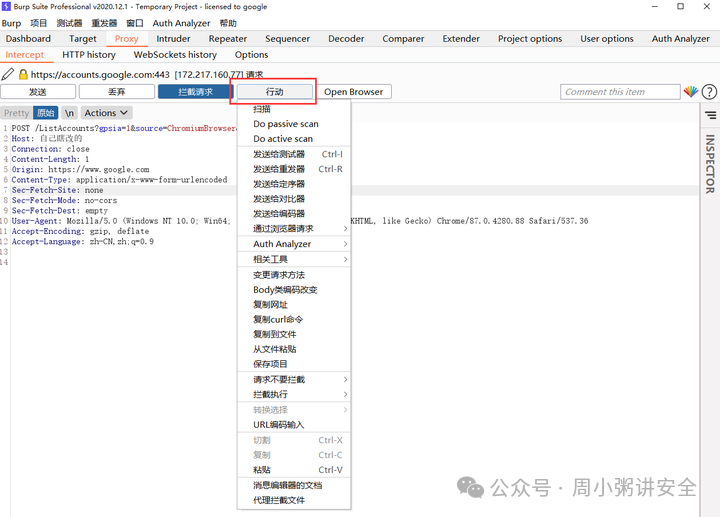Choose 发送给重发器 menu entry
The height and width of the screenshot is (517, 720).
click(x=294, y=169)
